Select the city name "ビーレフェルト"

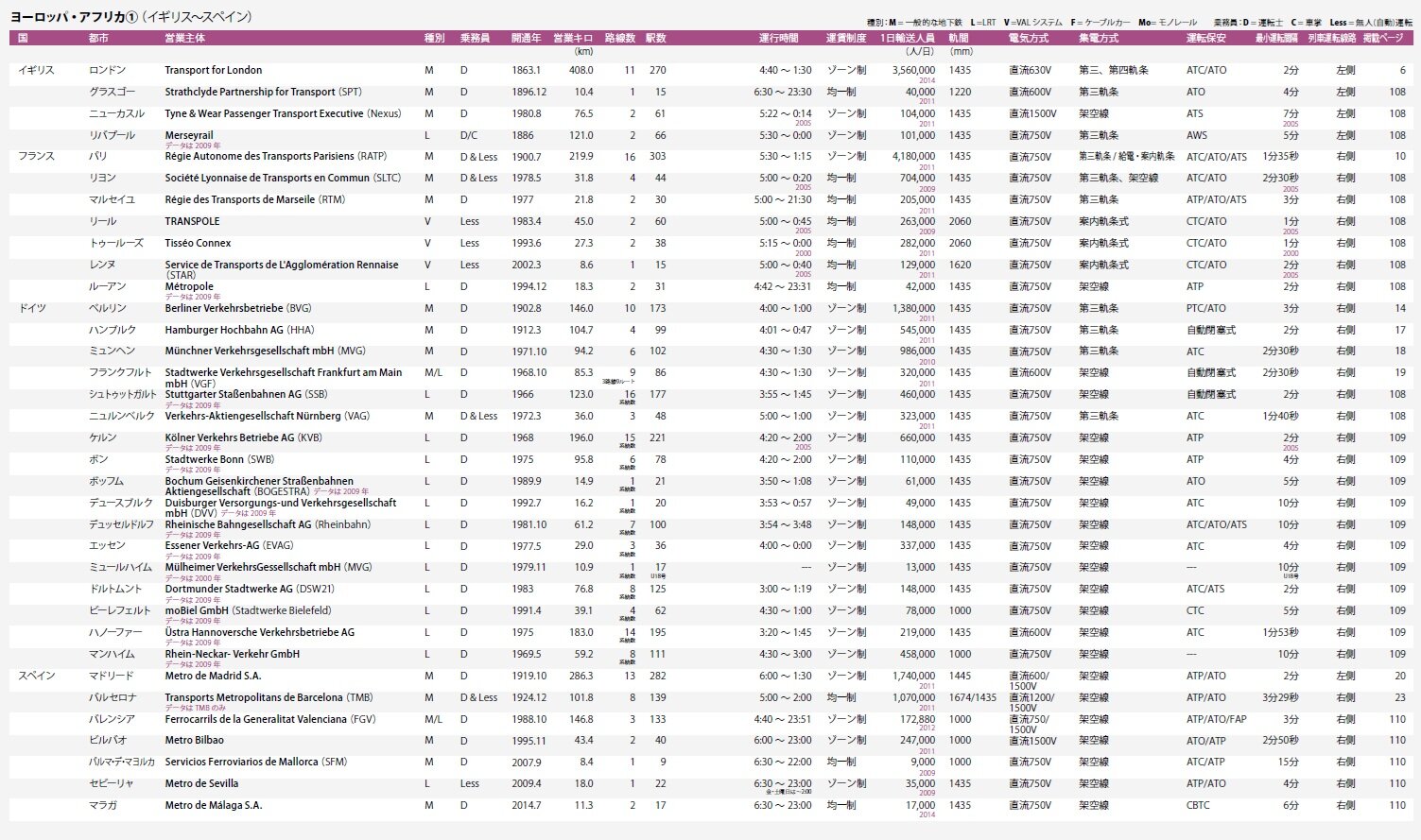coord(119,611)
